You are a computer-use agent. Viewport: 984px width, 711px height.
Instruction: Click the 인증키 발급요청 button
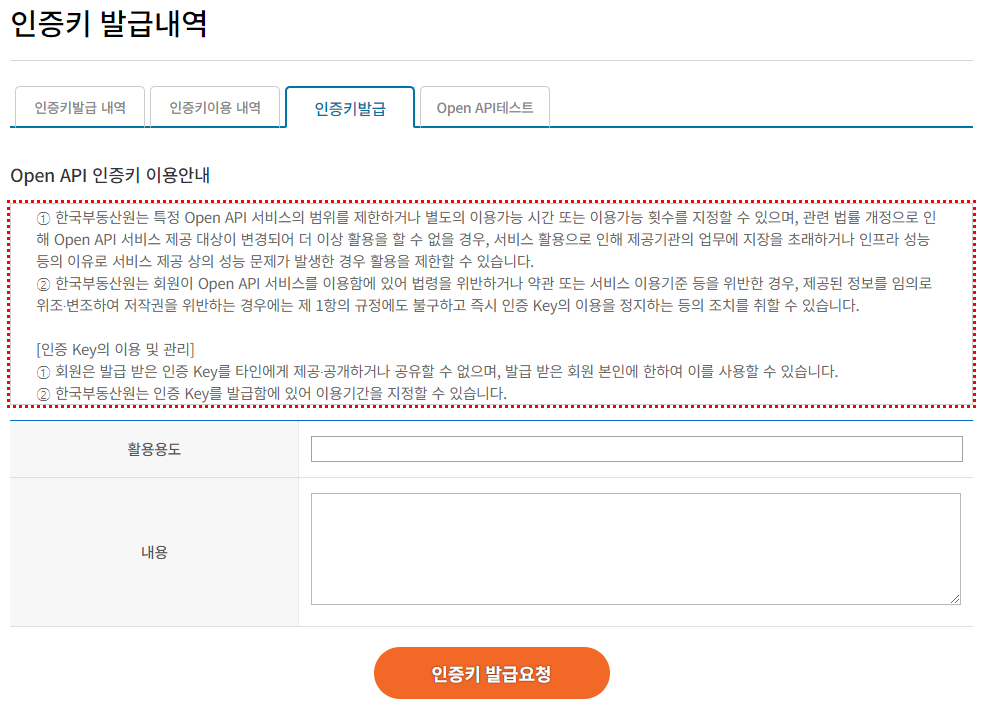click(x=491, y=673)
